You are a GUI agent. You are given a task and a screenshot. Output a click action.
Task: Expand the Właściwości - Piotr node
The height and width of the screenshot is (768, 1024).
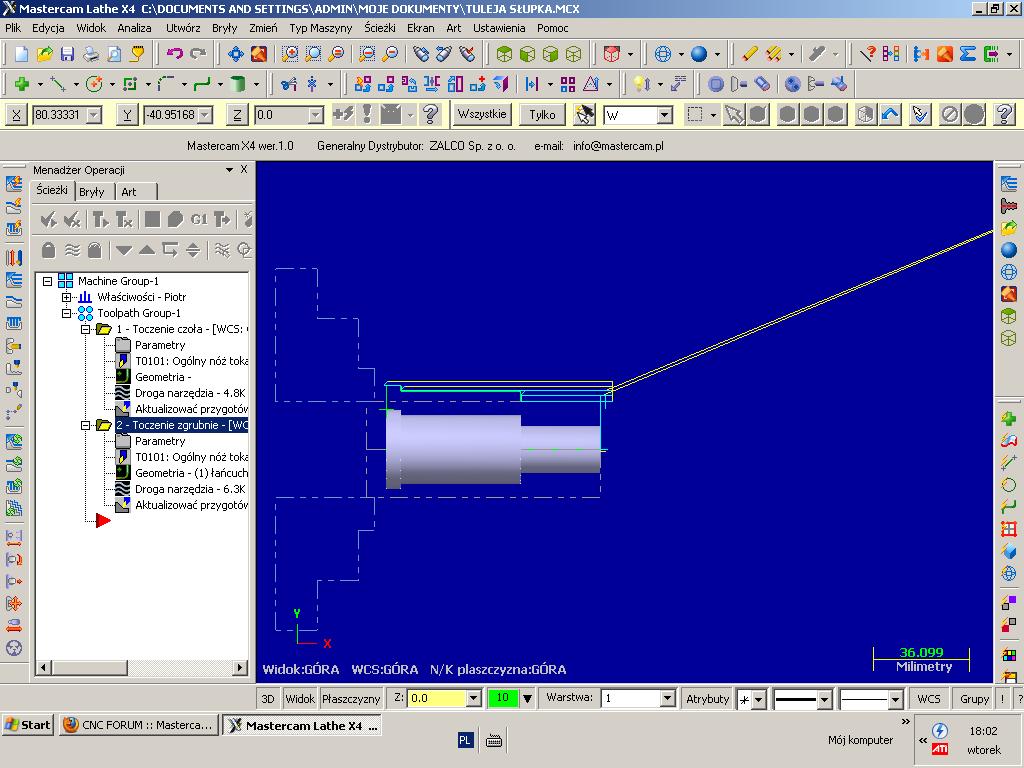click(67, 297)
